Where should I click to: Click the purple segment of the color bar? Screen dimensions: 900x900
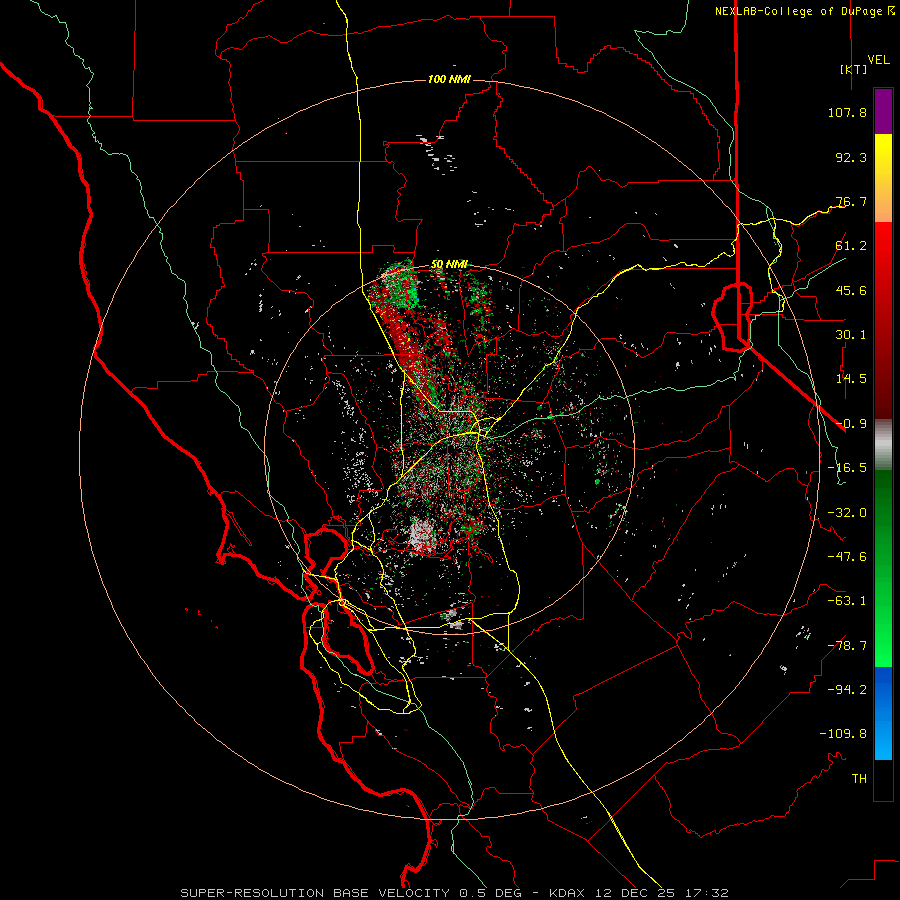tap(883, 111)
